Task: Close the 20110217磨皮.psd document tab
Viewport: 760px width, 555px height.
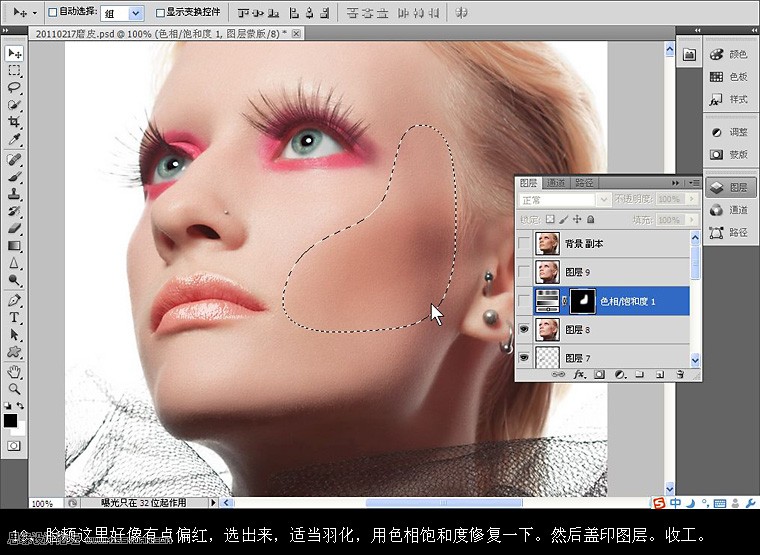Action: [x=296, y=33]
